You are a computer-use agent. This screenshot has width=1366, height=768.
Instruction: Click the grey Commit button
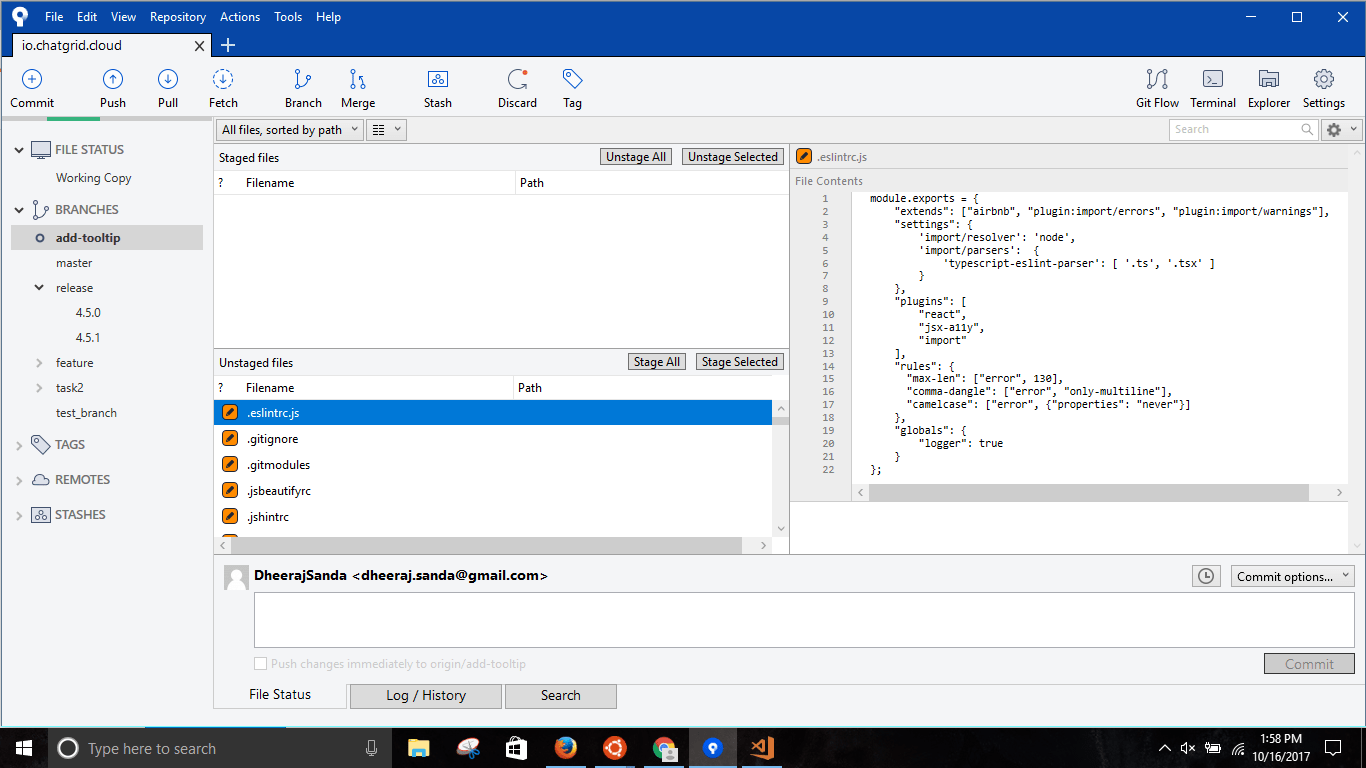pos(1309,664)
